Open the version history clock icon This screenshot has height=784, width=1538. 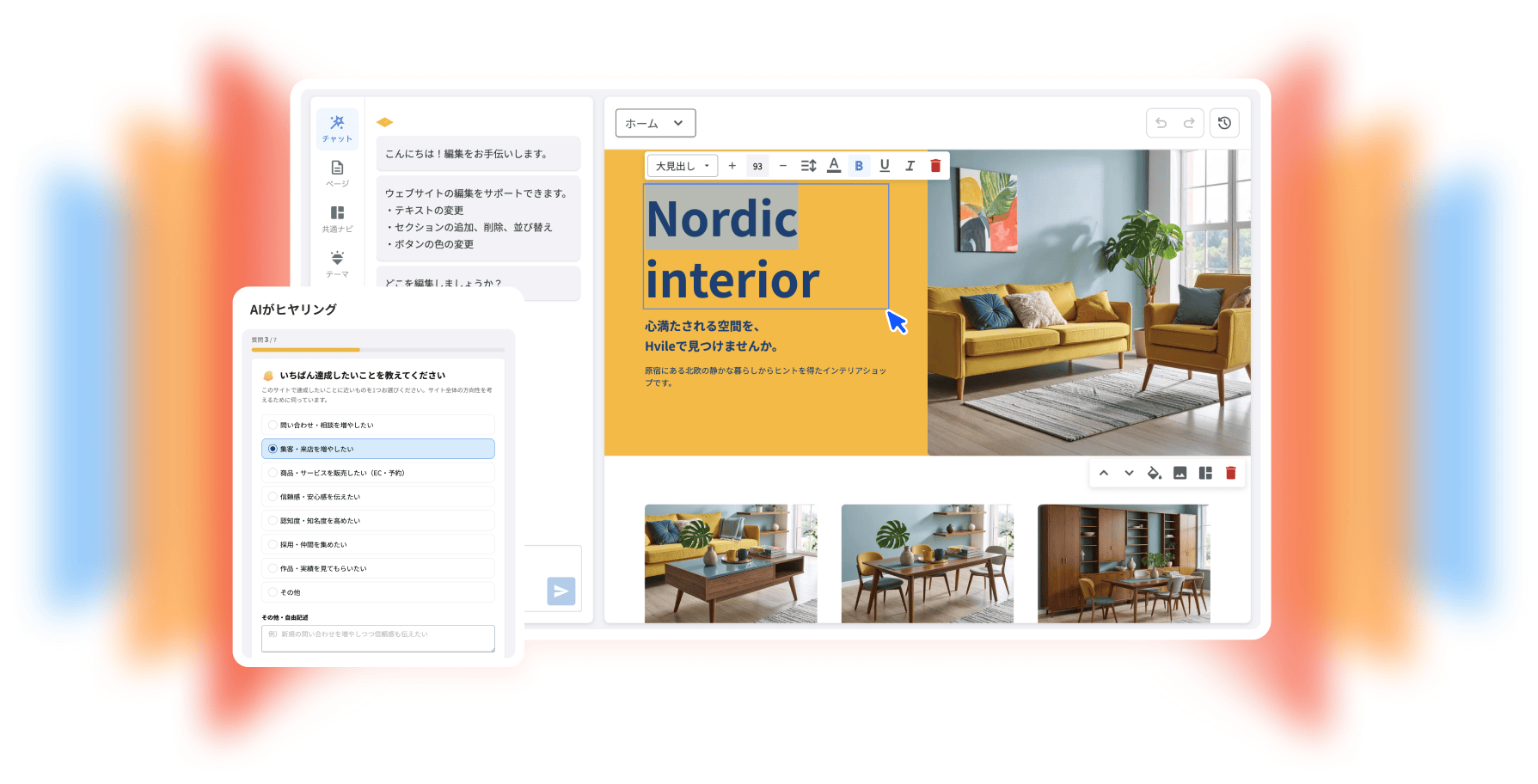click(x=1224, y=123)
